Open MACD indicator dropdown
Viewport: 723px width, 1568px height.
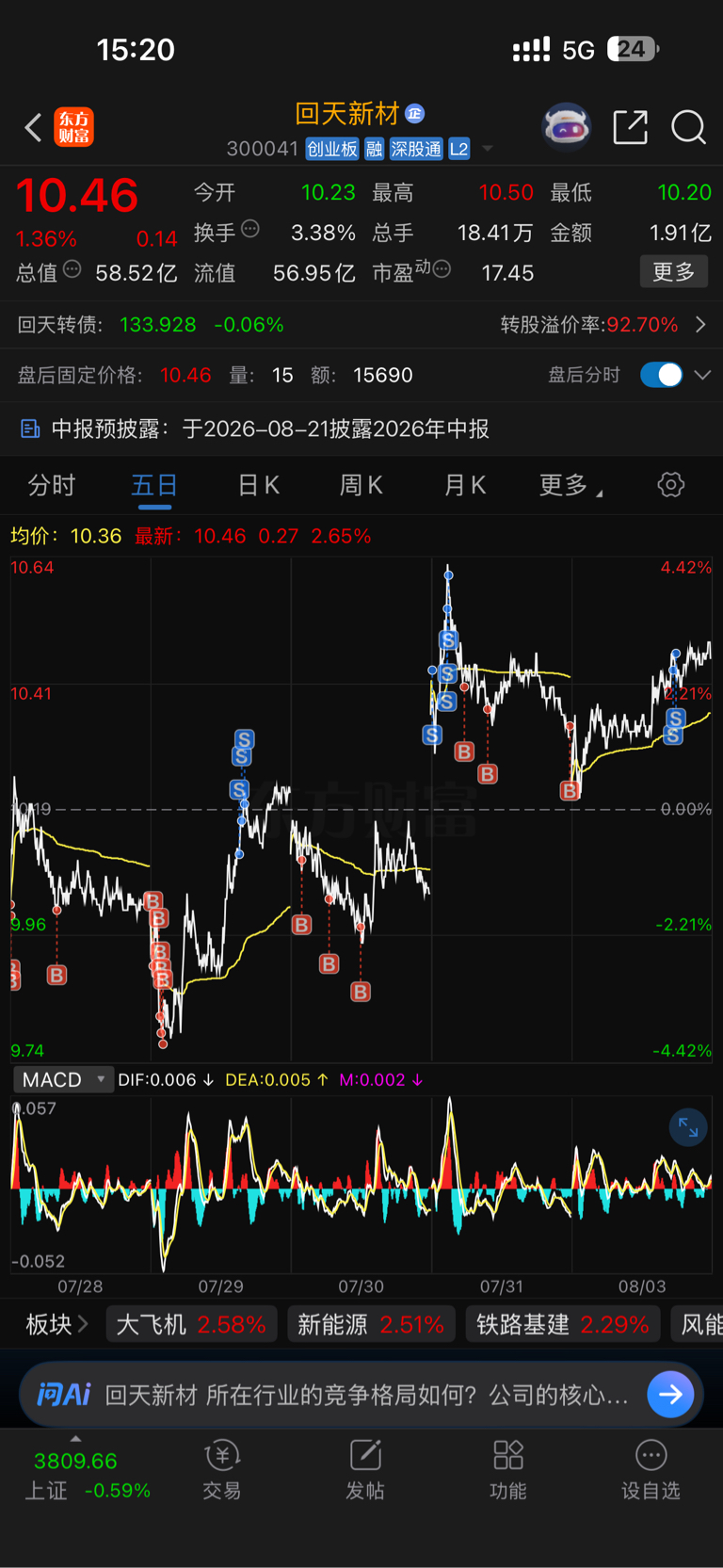[63, 1080]
